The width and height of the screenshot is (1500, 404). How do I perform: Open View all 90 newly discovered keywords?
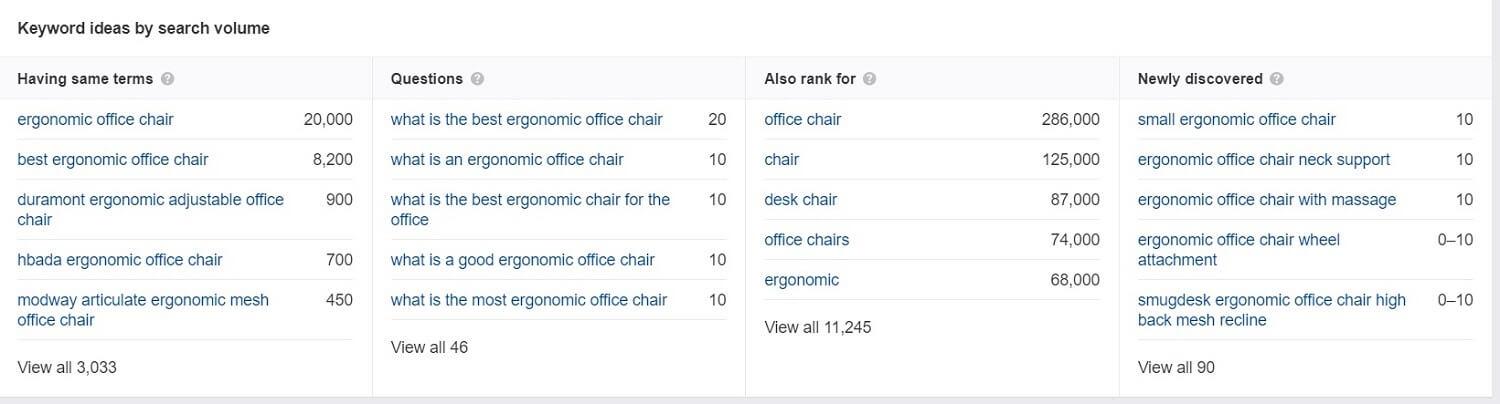tap(1176, 367)
